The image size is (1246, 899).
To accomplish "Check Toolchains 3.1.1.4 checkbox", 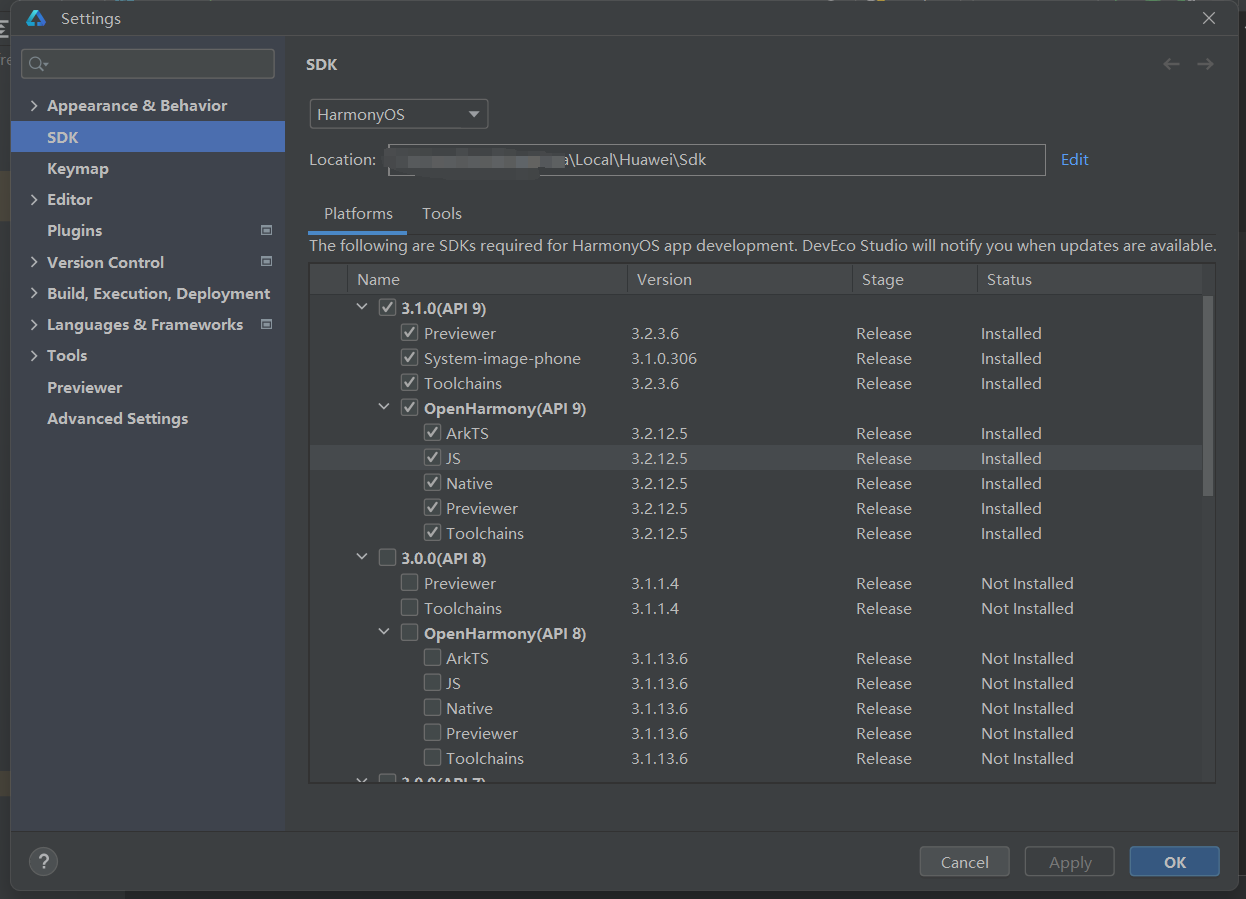I will tap(409, 608).
